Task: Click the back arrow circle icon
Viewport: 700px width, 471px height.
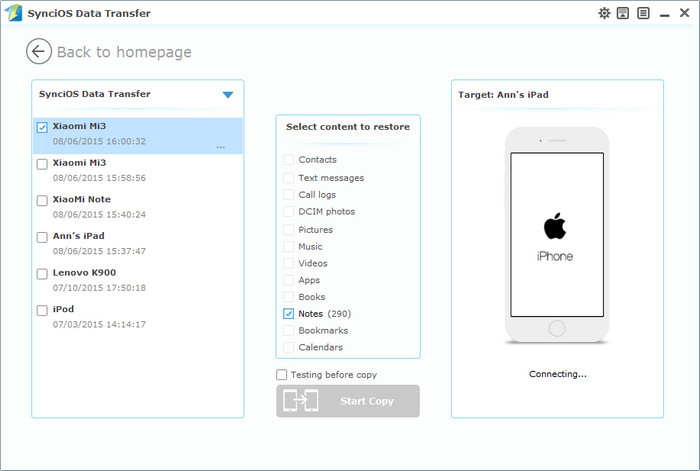Action: click(39, 51)
